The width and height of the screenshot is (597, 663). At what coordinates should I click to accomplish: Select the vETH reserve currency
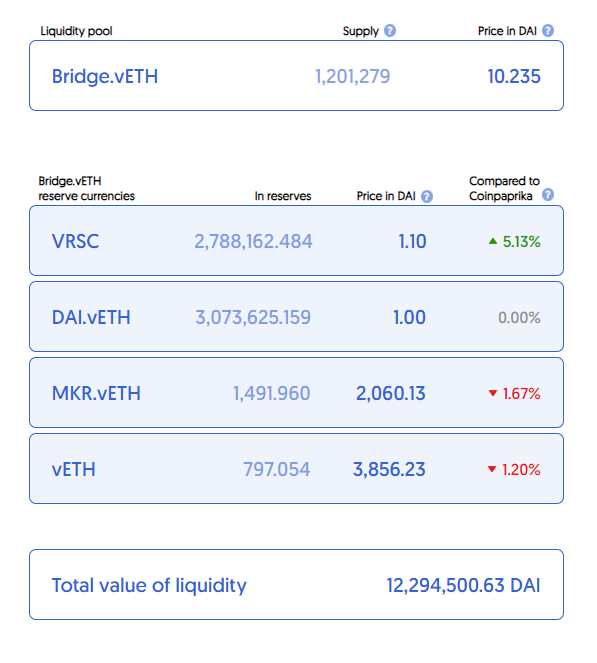click(x=74, y=469)
